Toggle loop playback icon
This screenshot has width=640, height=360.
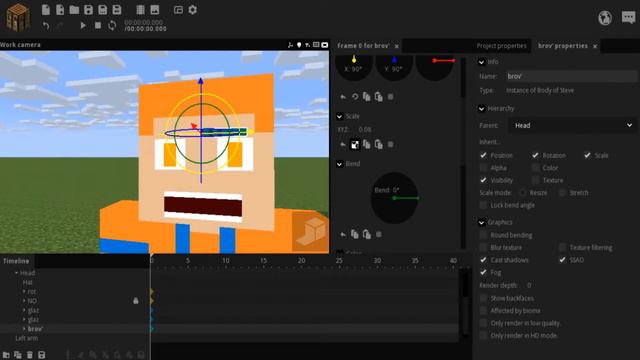112,25
